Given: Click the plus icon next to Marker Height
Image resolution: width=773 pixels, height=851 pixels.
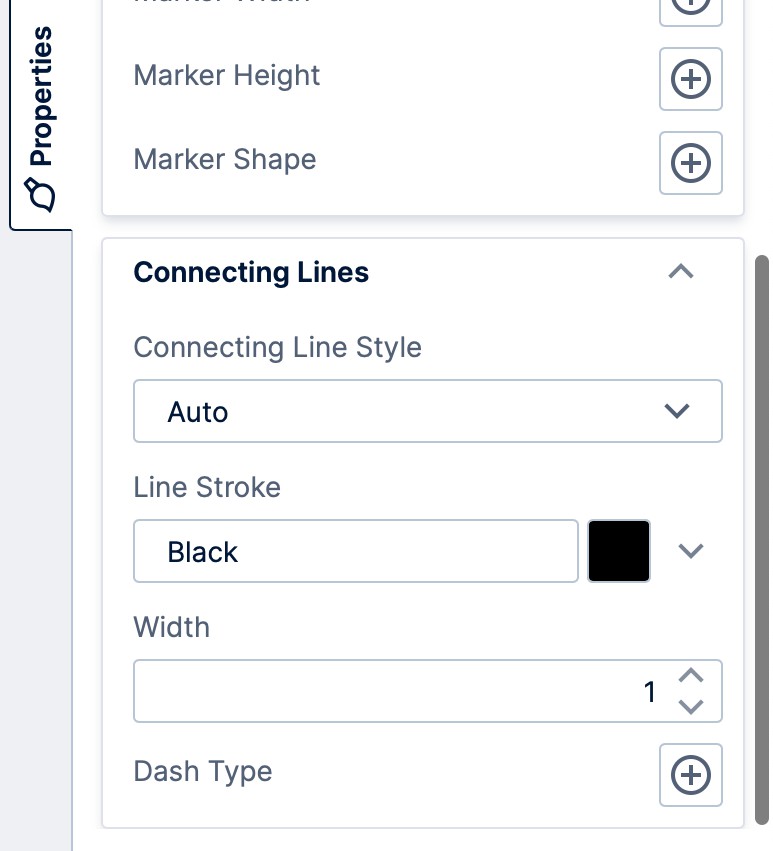Looking at the screenshot, I should click(x=690, y=79).
